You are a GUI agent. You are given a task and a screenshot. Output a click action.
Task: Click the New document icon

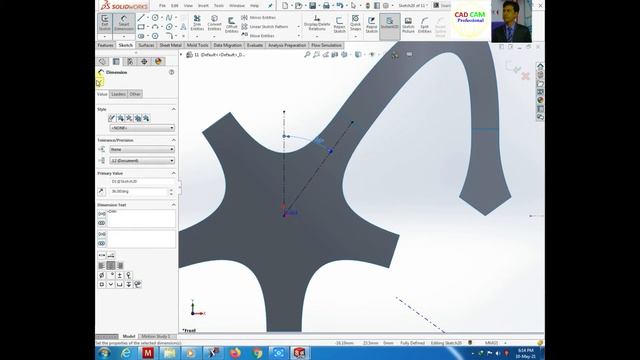285,6
